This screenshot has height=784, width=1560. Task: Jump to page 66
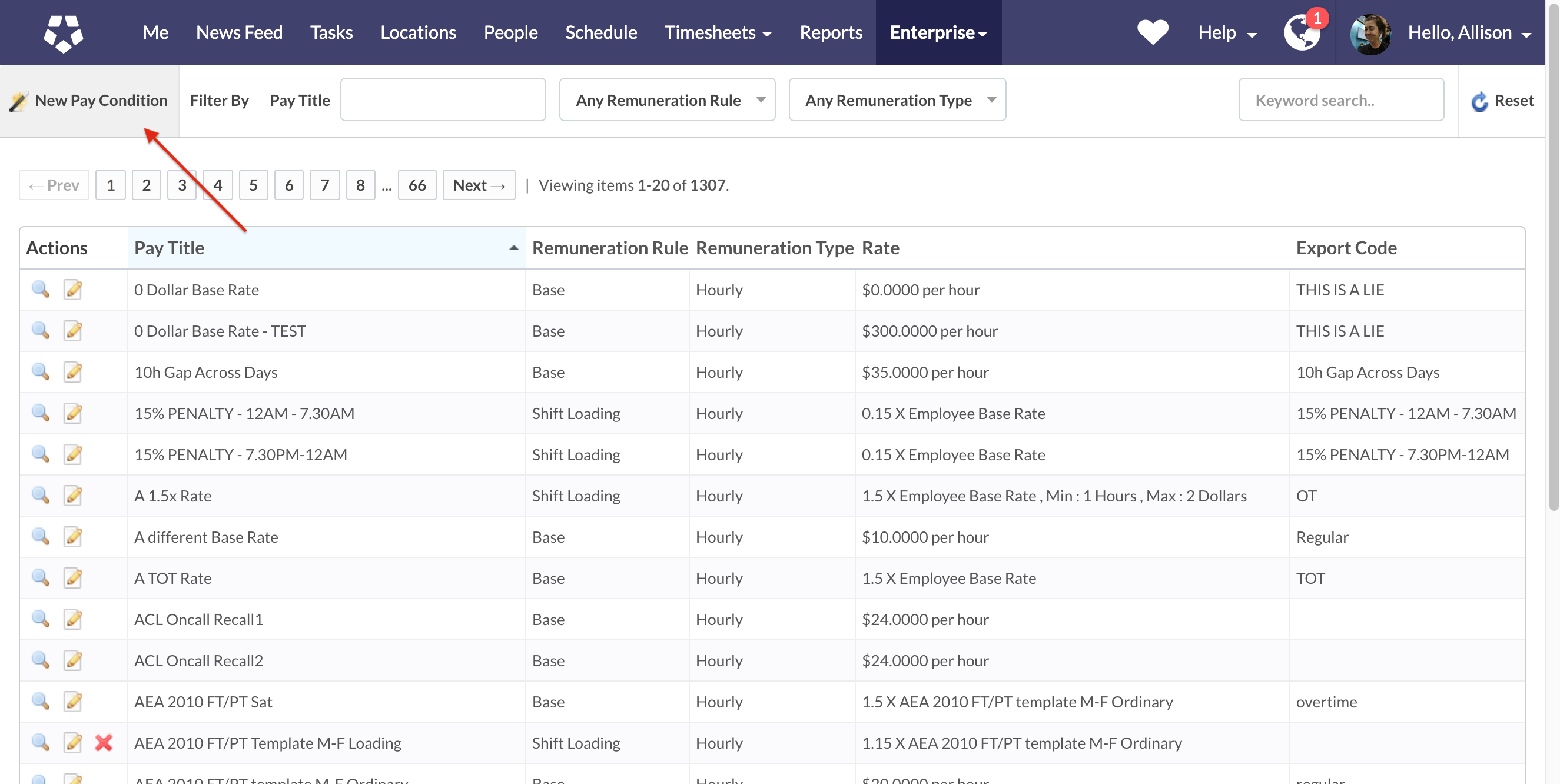click(417, 185)
